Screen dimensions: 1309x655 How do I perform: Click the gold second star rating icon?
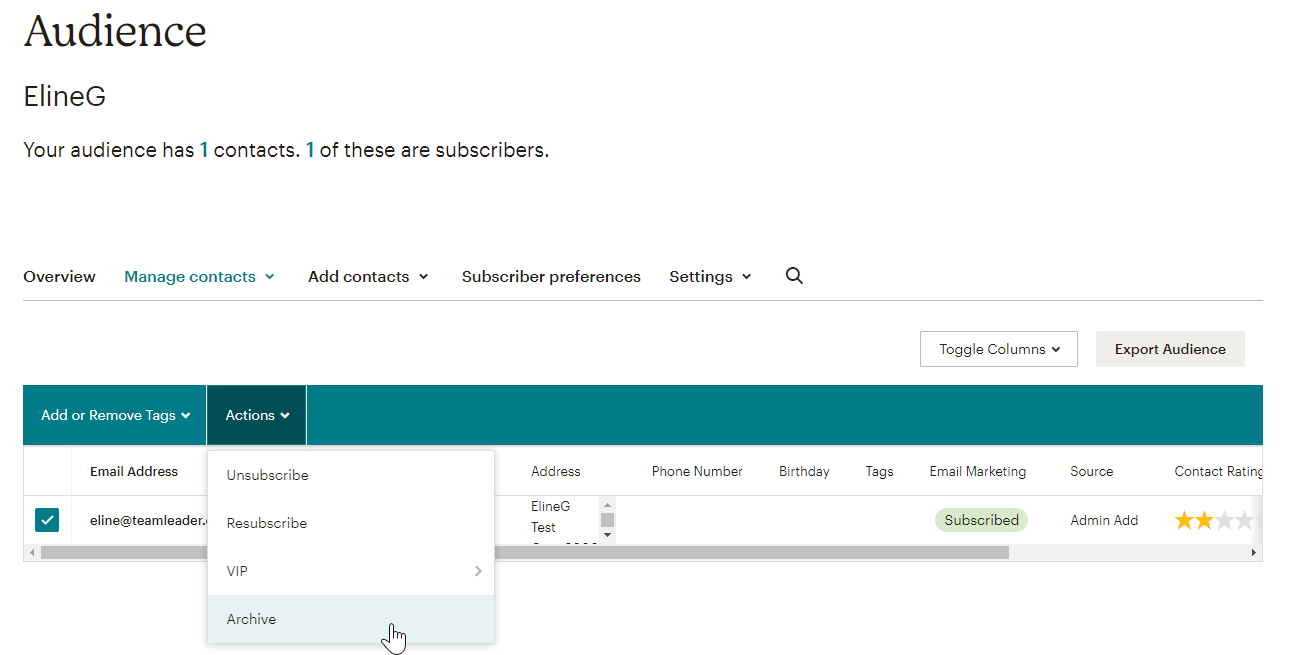pyautogui.click(x=1207, y=519)
